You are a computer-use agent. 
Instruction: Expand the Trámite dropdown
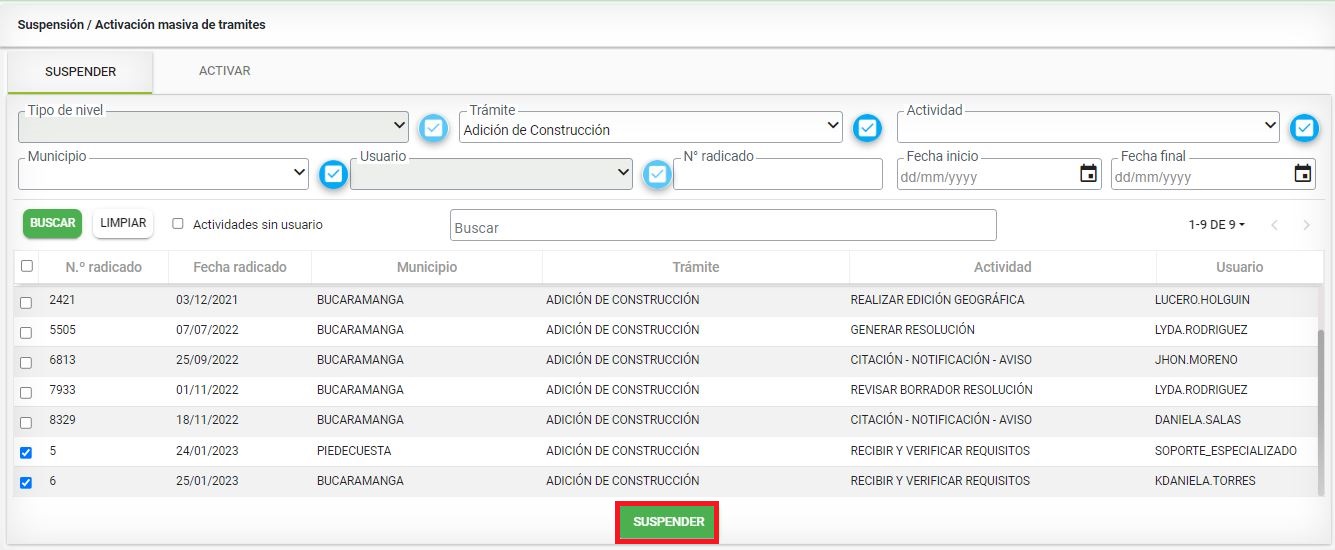point(651,128)
